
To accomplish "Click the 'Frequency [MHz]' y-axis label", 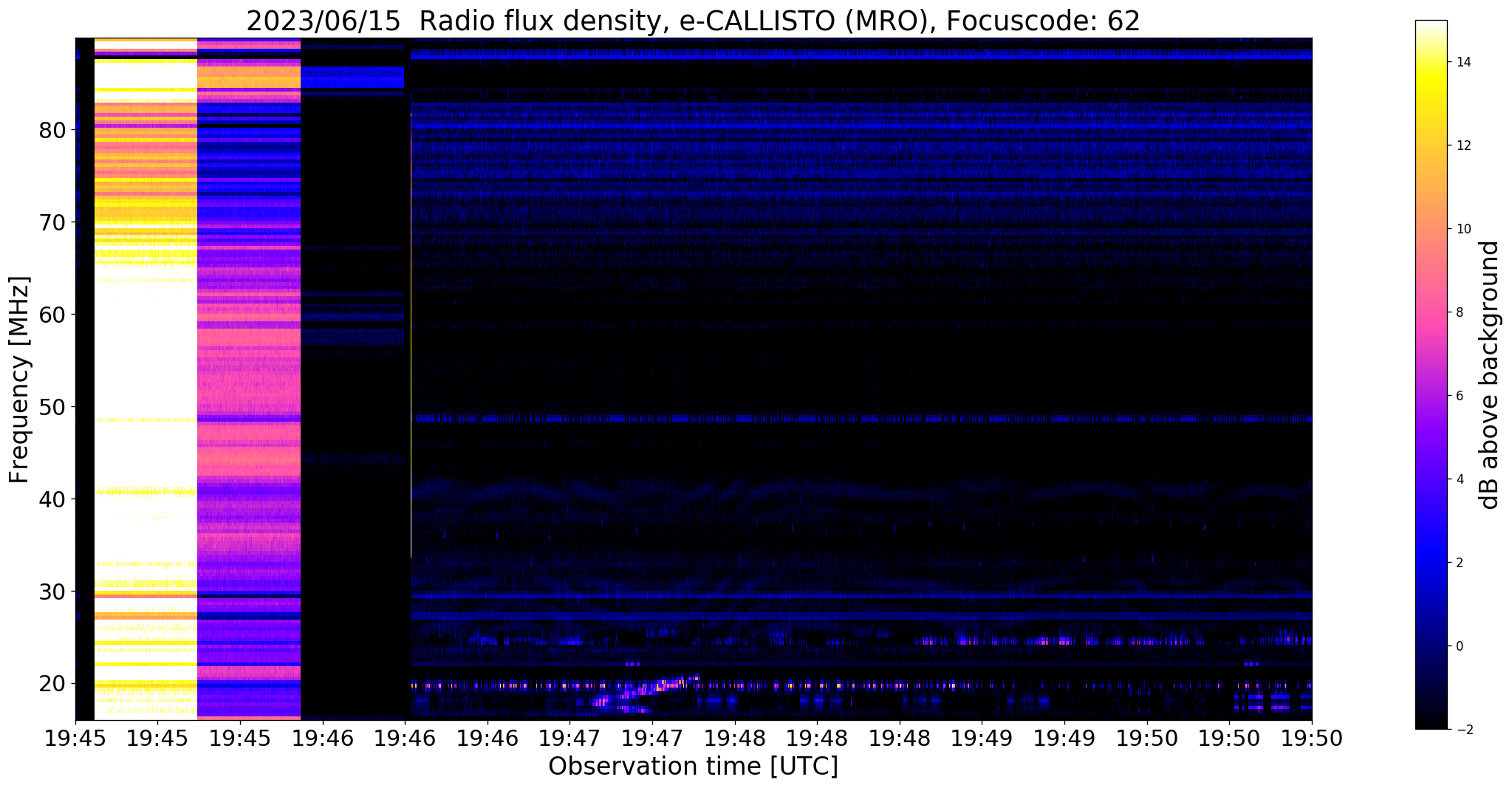I will [x=20, y=380].
